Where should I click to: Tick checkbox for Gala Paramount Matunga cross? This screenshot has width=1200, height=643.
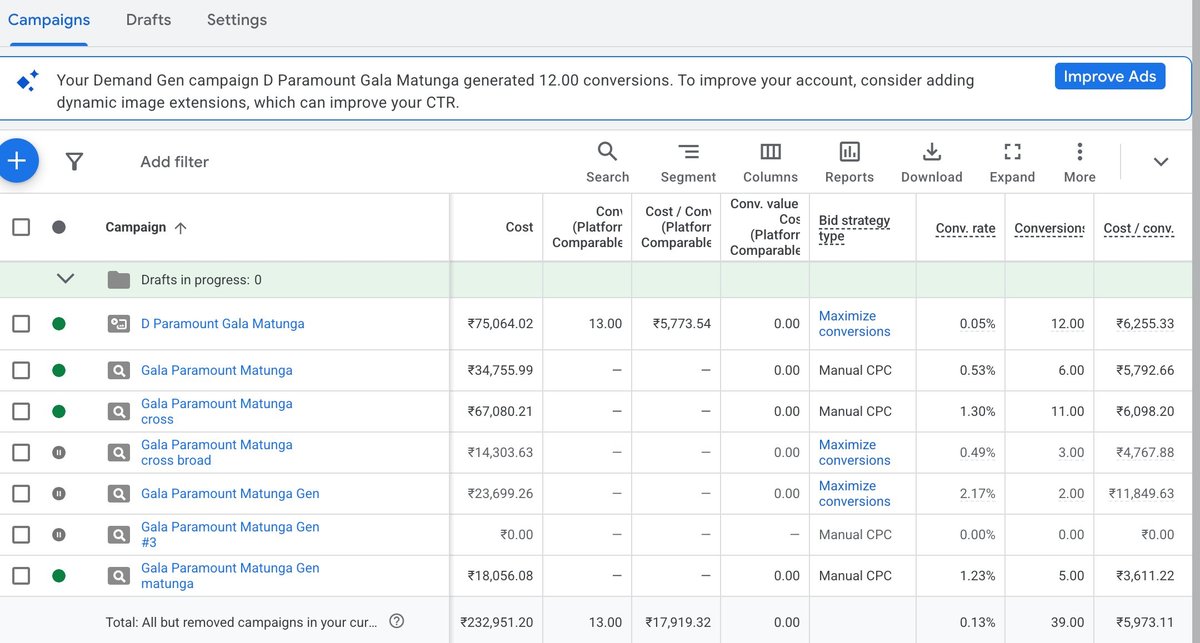click(x=21, y=411)
